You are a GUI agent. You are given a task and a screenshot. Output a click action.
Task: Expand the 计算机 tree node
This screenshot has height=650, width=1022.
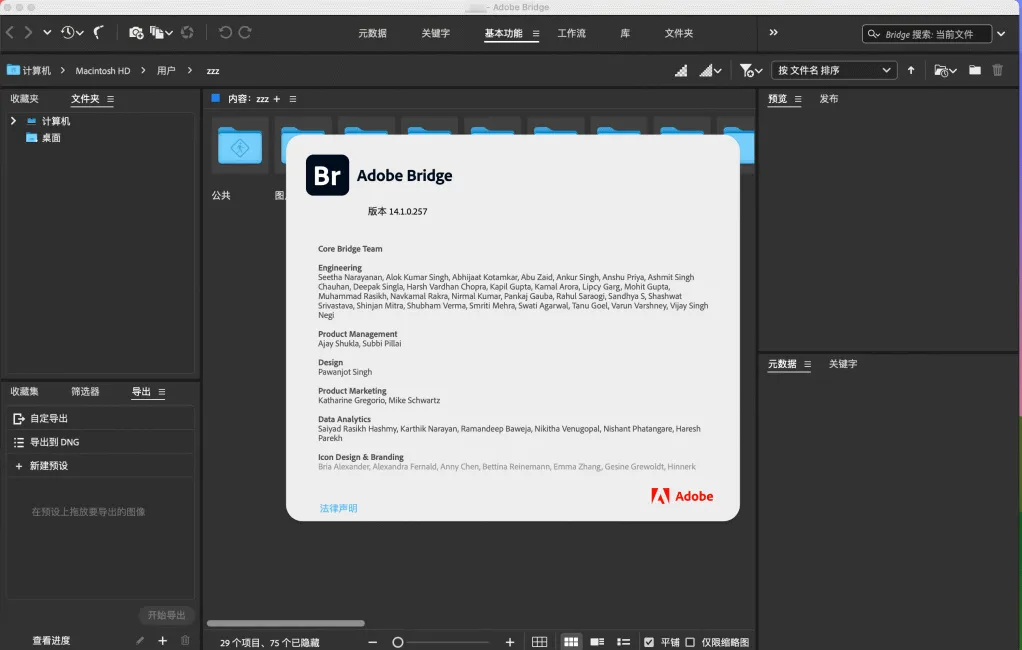[x=13, y=121]
